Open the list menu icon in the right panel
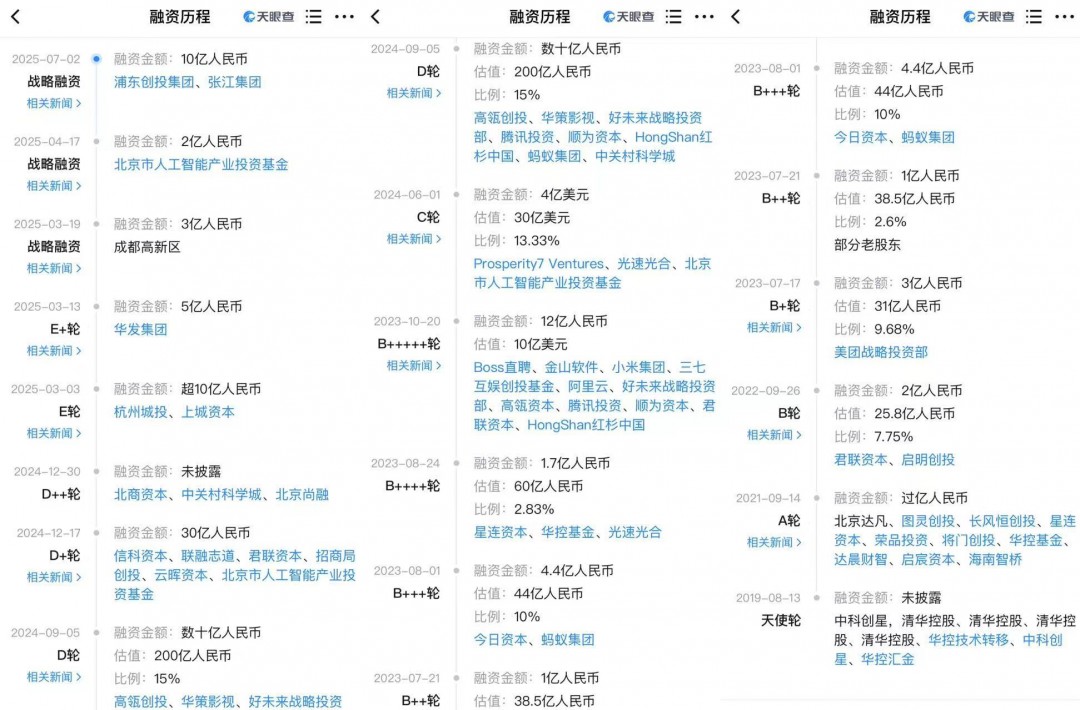This screenshot has width=1080, height=710. tap(1034, 17)
